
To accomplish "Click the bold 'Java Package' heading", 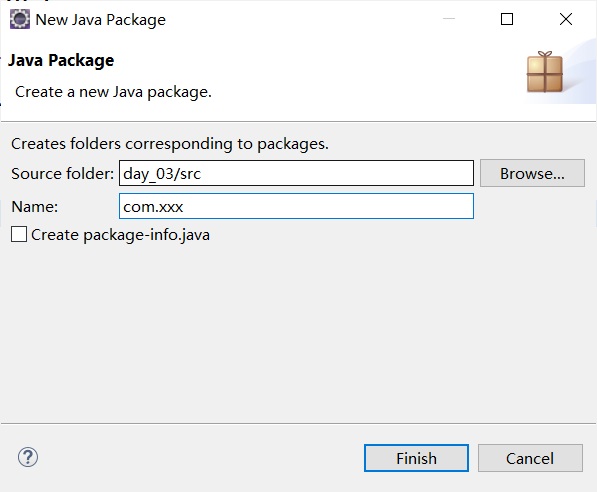I will [61, 61].
